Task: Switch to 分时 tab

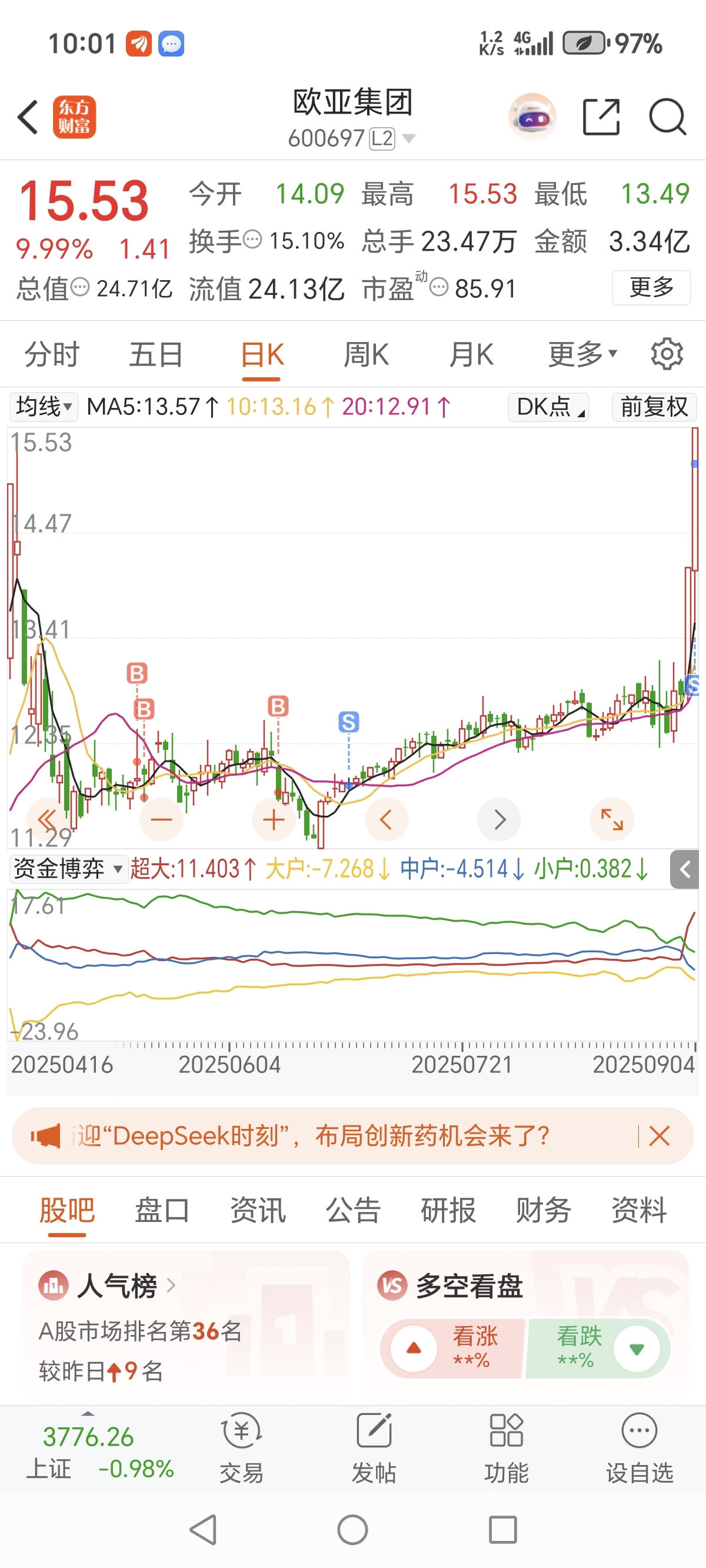Action: pos(52,354)
